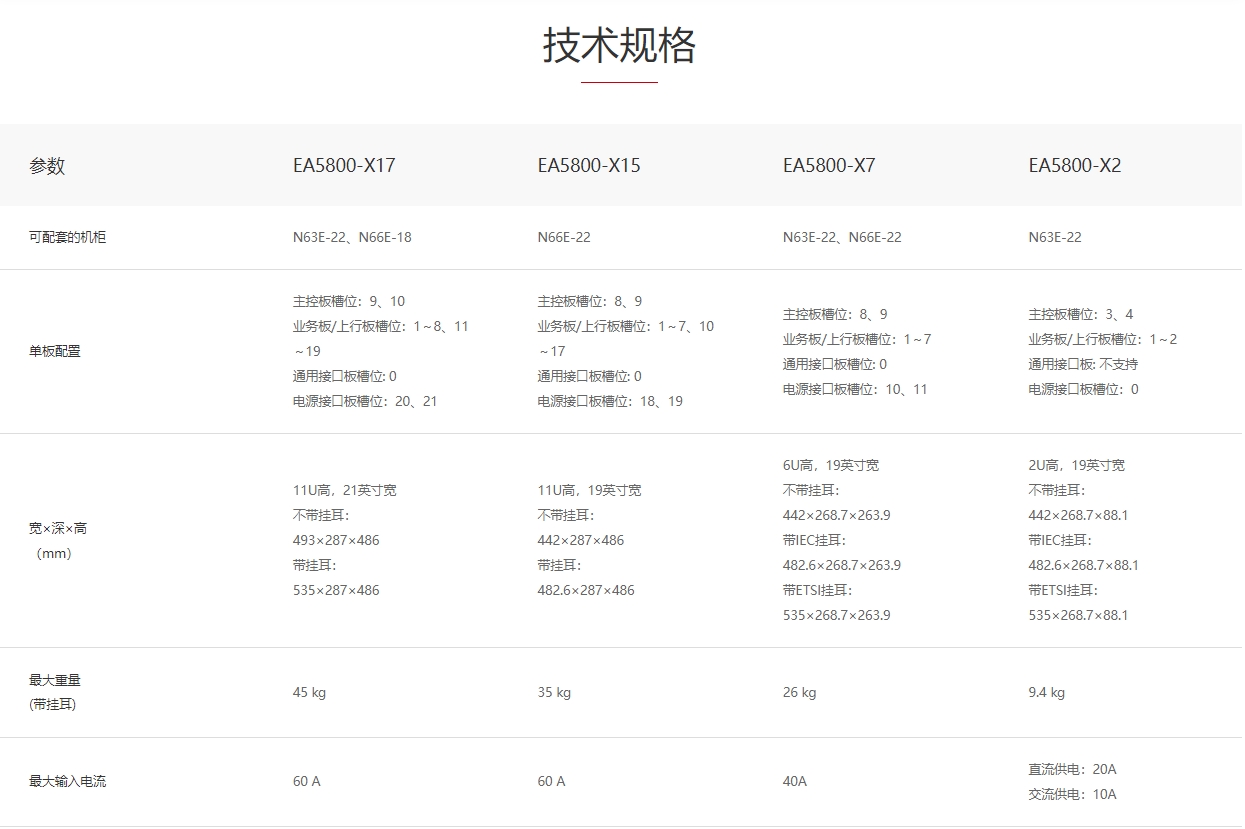Click 11U高，19英寸宽 text
Image resolution: width=1245 pixels, height=829 pixels.
(x=590, y=491)
